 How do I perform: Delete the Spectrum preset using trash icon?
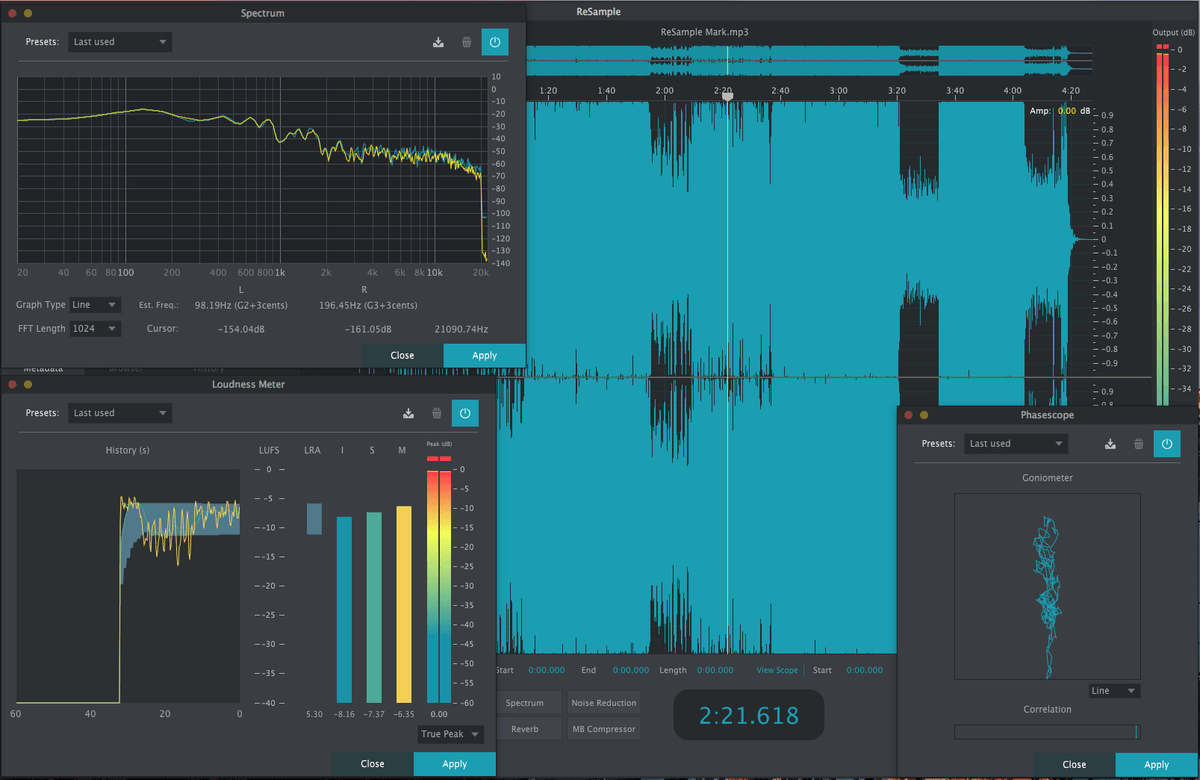click(466, 42)
